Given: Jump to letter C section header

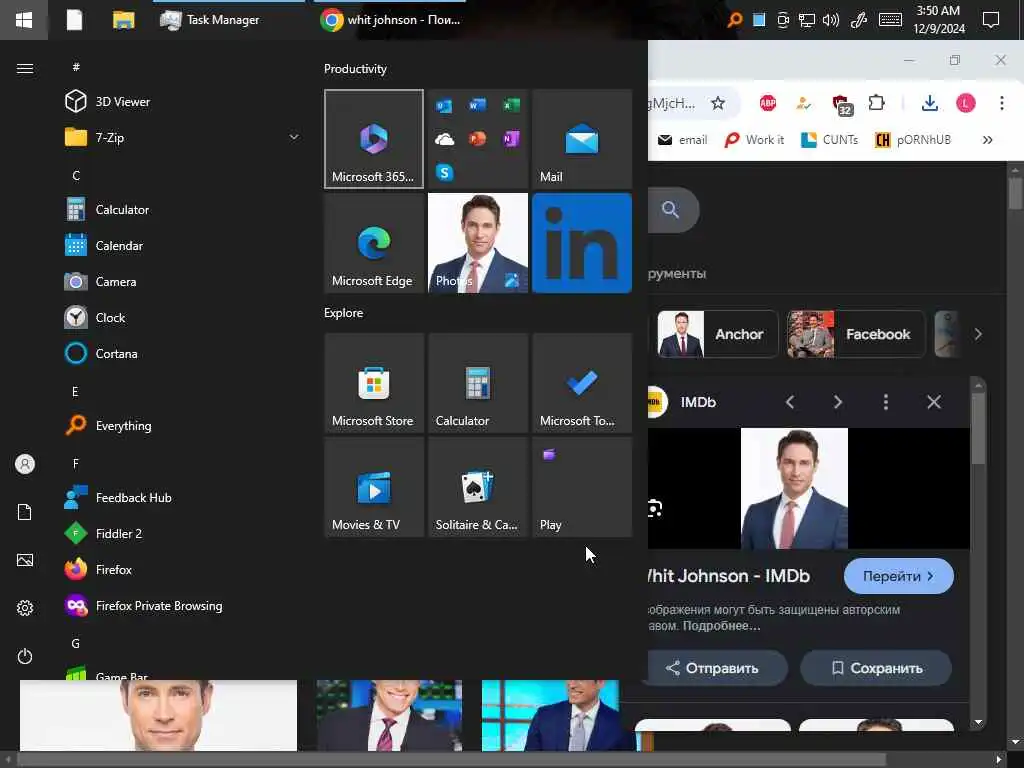Looking at the screenshot, I should [x=76, y=175].
